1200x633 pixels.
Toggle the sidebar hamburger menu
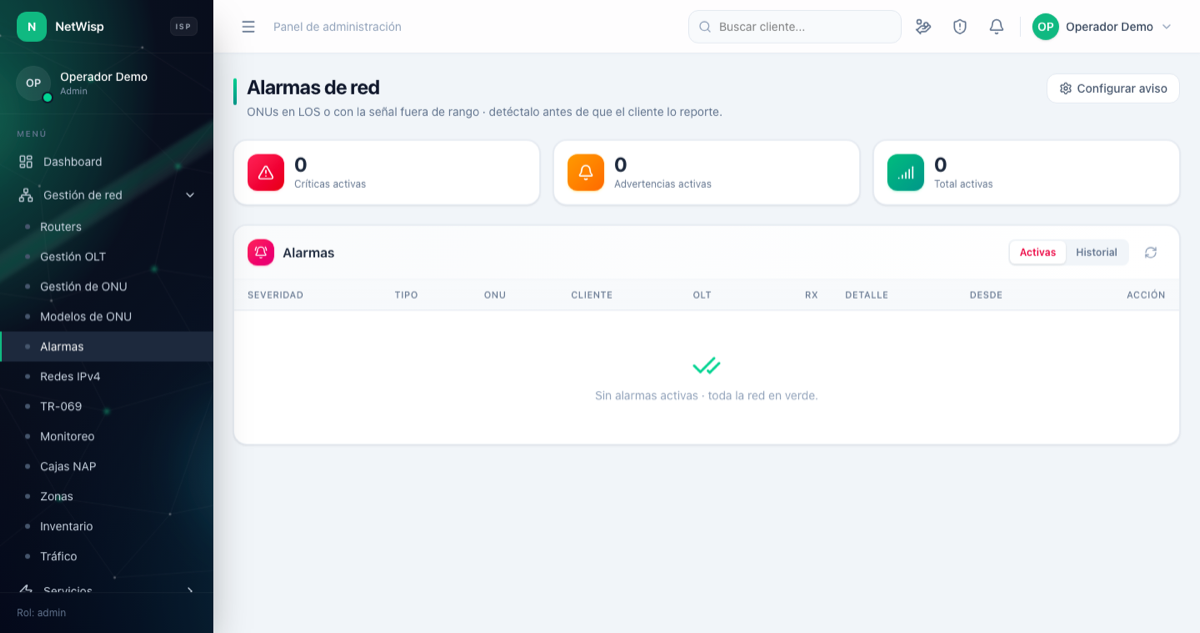click(248, 27)
